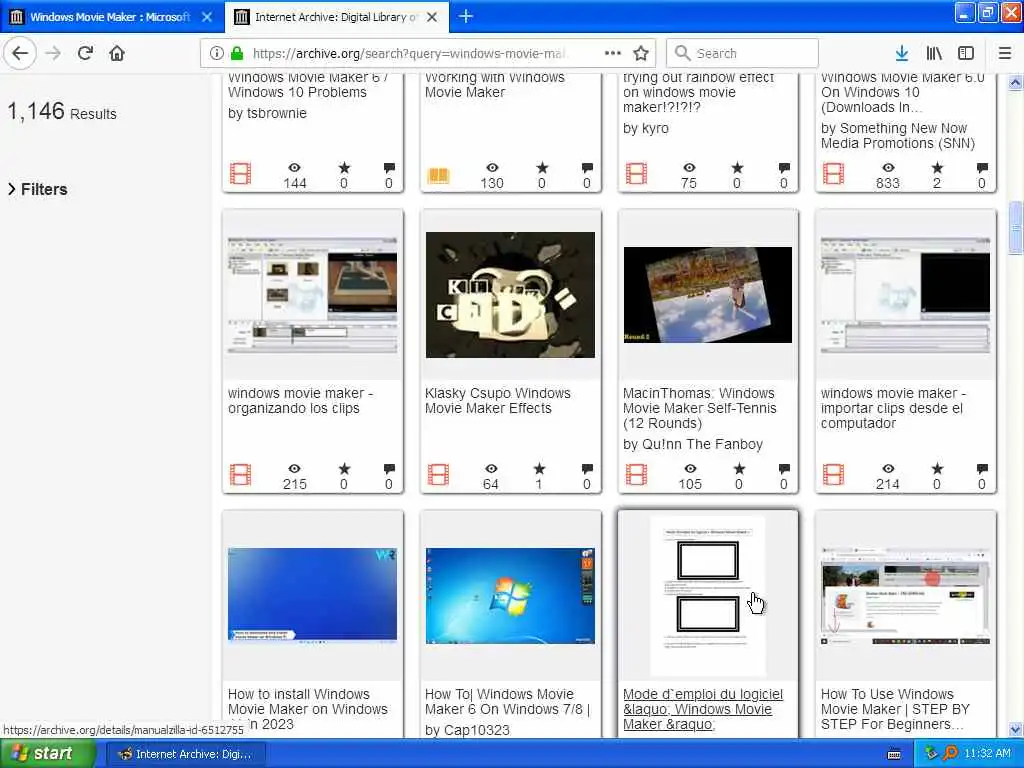
Task: Close the Internet Archive tab
Action: pos(432,17)
